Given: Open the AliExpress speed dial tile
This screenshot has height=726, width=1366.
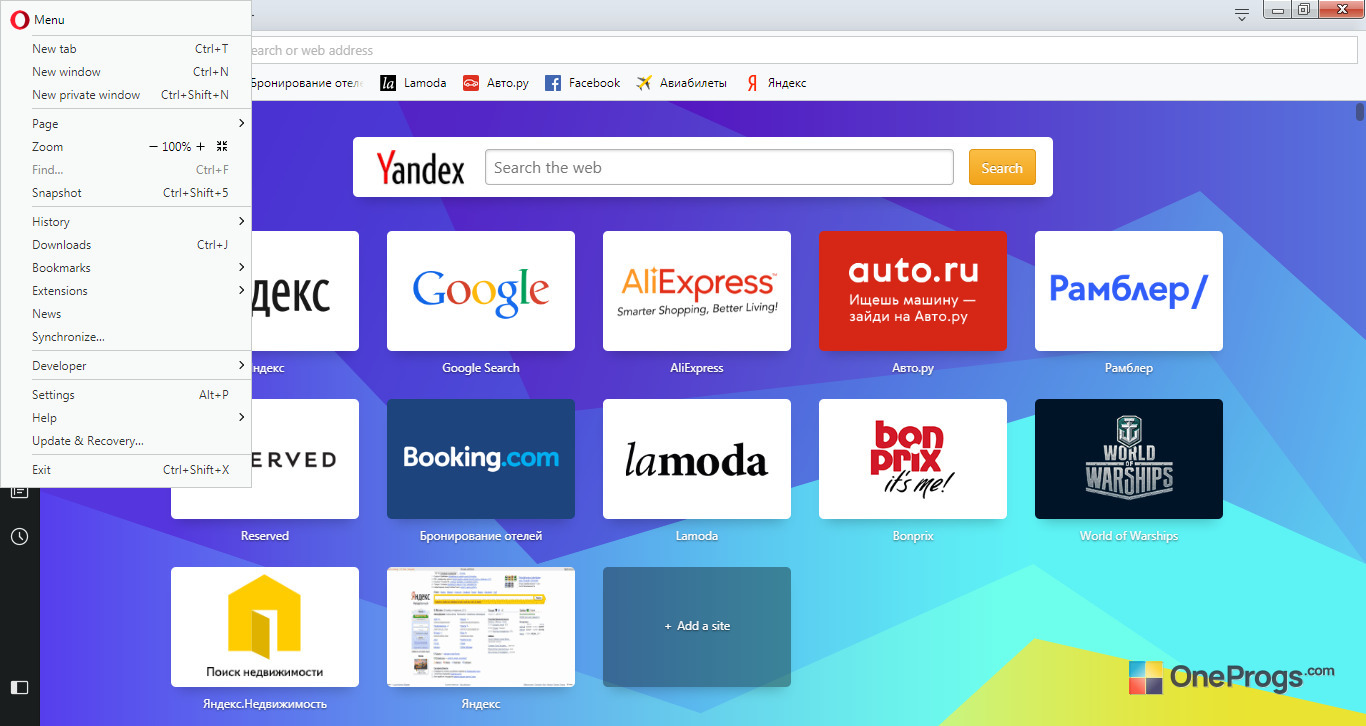Looking at the screenshot, I should pos(697,291).
